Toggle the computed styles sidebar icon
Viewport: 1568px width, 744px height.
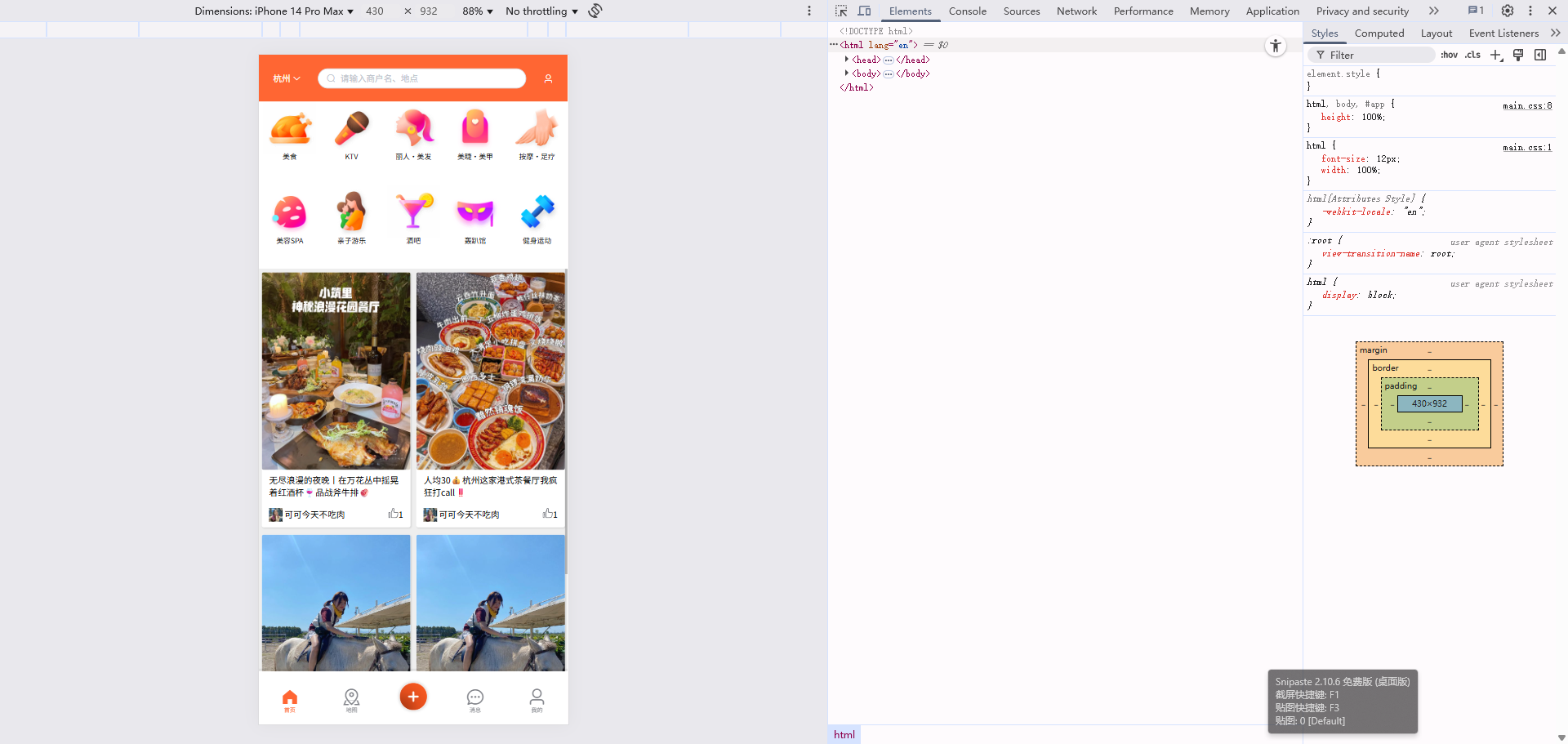point(1540,55)
